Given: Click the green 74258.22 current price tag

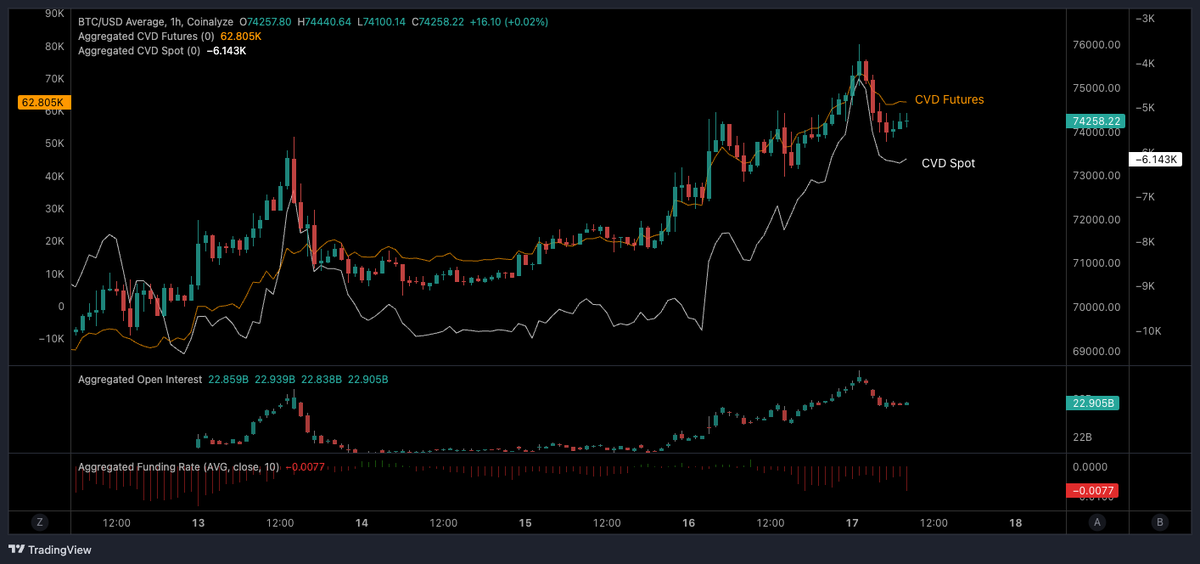Looking at the screenshot, I should pyautogui.click(x=1096, y=121).
